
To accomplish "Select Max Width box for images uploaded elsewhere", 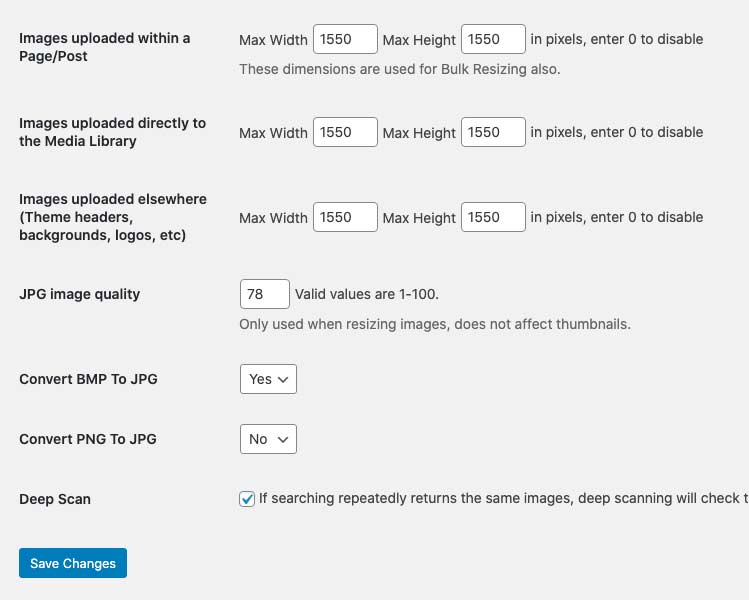I will (345, 217).
